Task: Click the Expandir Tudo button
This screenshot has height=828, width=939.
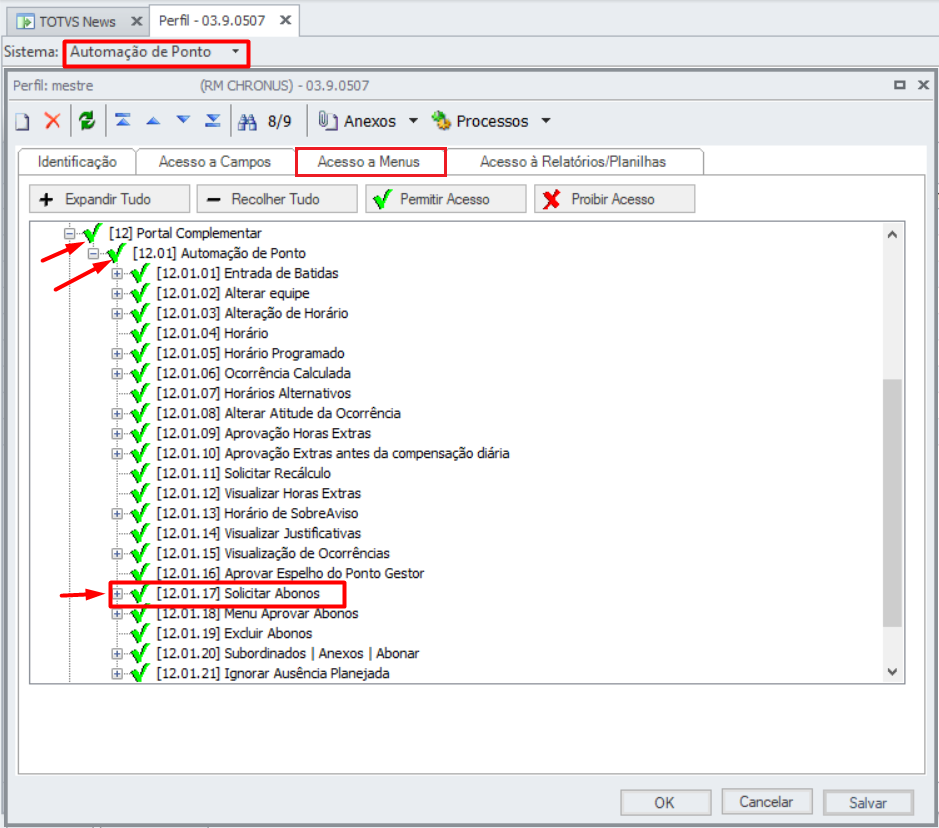Action: 109,199
